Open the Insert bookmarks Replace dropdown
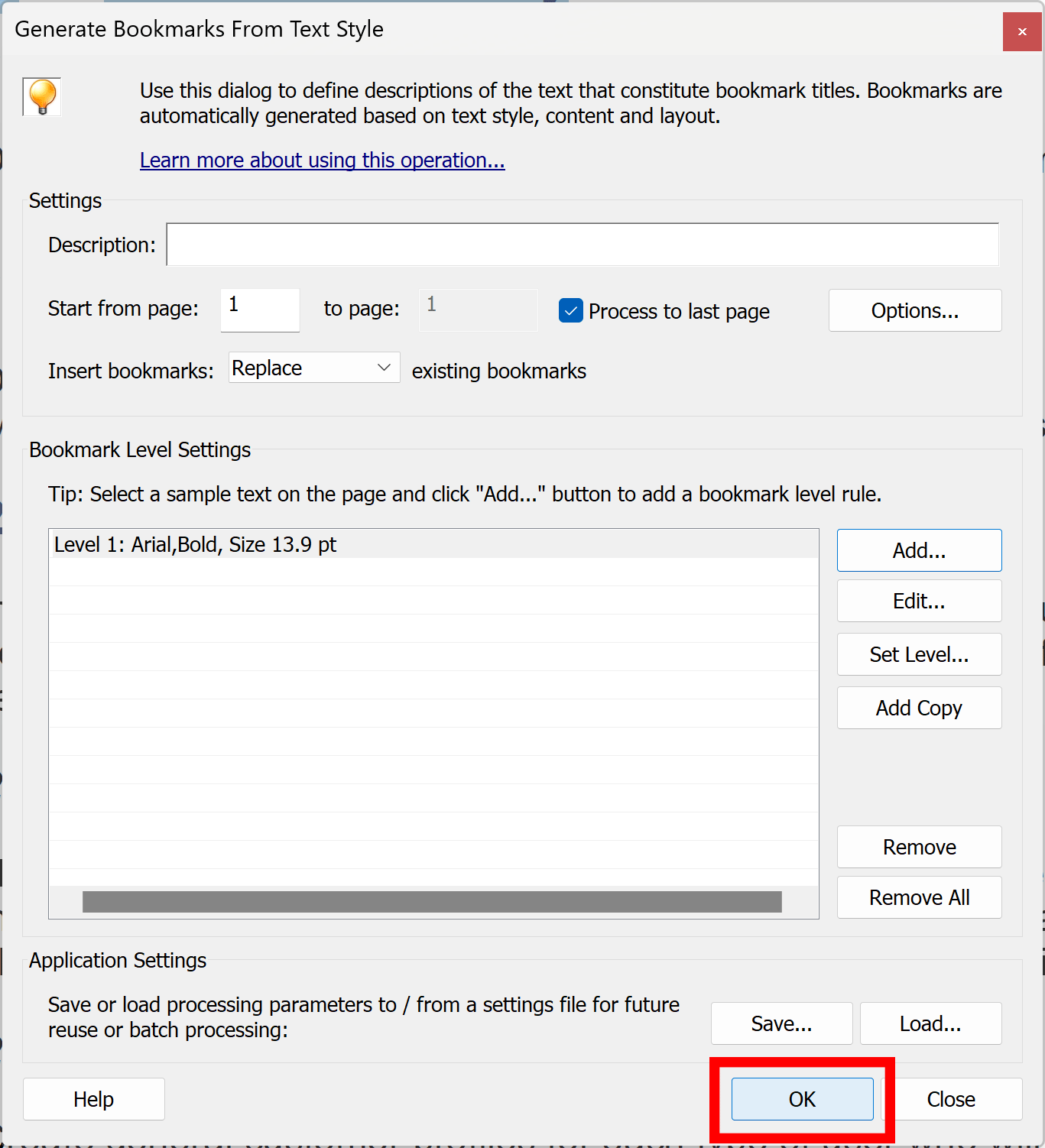Image resolution: width=1045 pixels, height=1148 pixels. coord(314,368)
